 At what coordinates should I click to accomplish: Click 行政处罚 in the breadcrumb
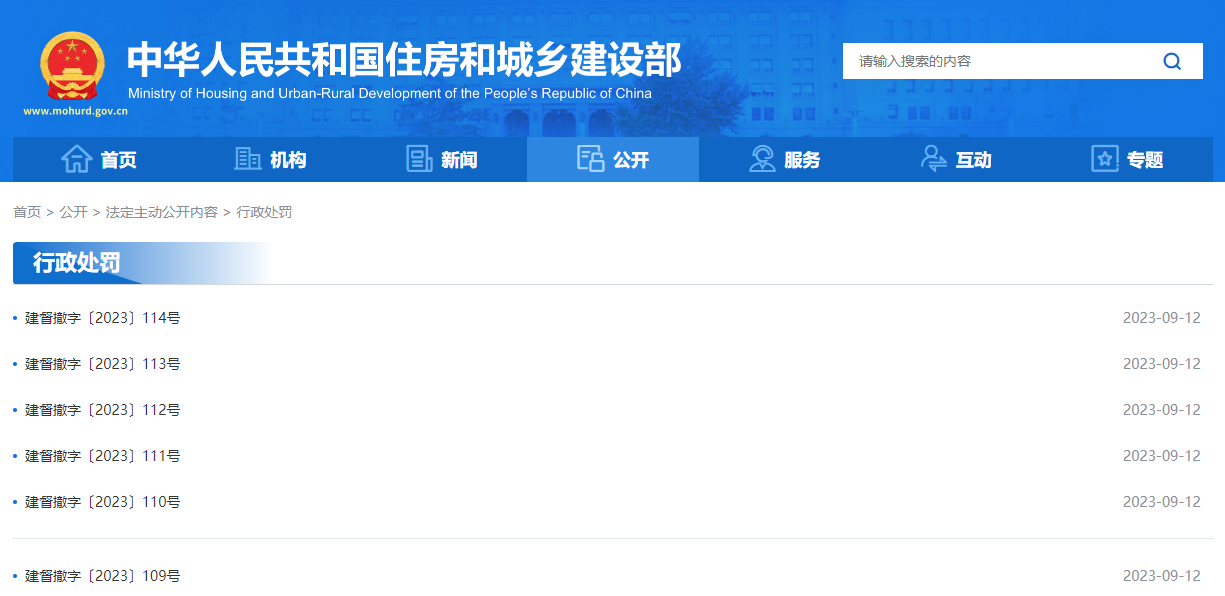click(264, 212)
